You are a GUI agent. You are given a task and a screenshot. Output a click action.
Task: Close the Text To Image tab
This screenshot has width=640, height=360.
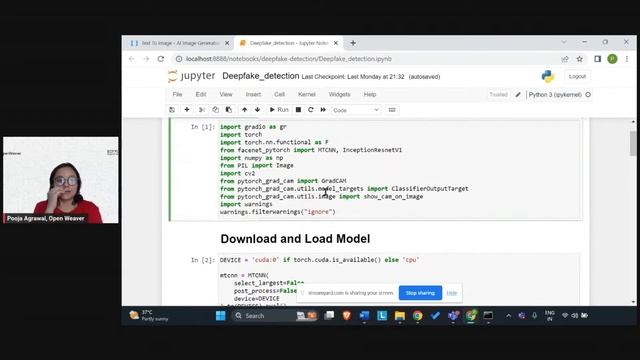[x=227, y=43]
